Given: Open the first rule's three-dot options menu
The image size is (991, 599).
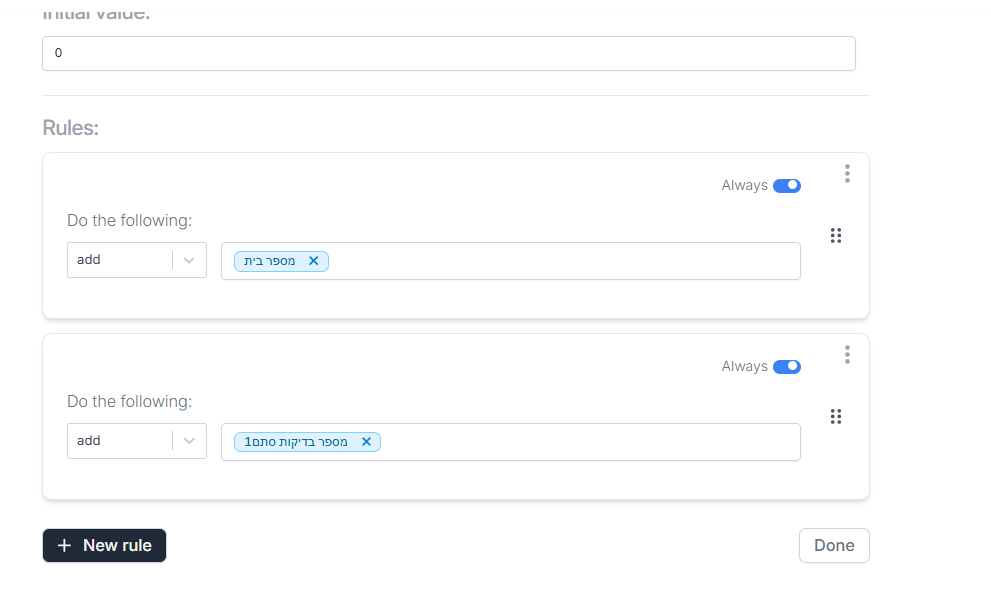Looking at the screenshot, I should coord(847,174).
